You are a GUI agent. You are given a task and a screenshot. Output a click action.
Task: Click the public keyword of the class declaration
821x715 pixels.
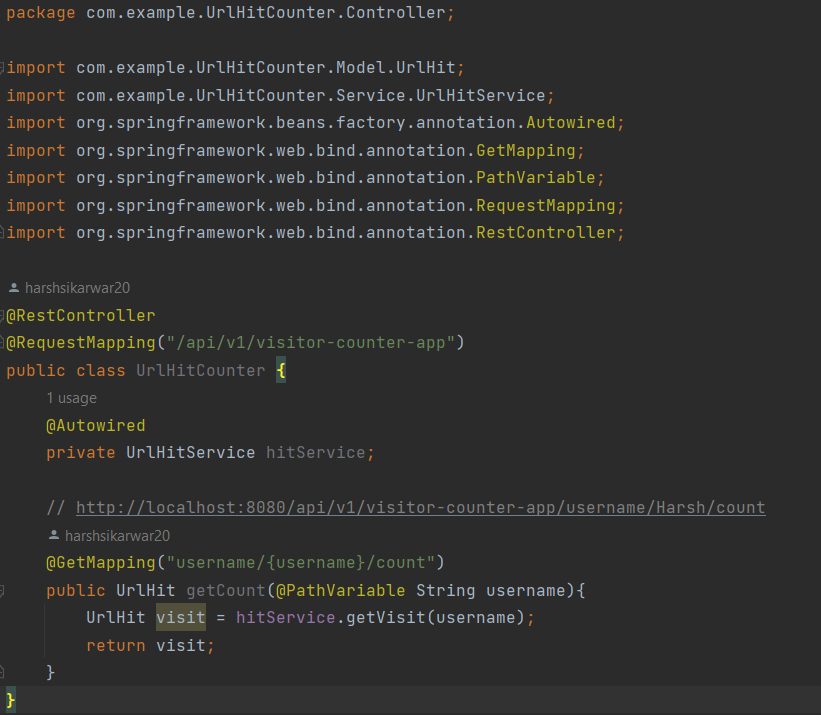(36, 371)
